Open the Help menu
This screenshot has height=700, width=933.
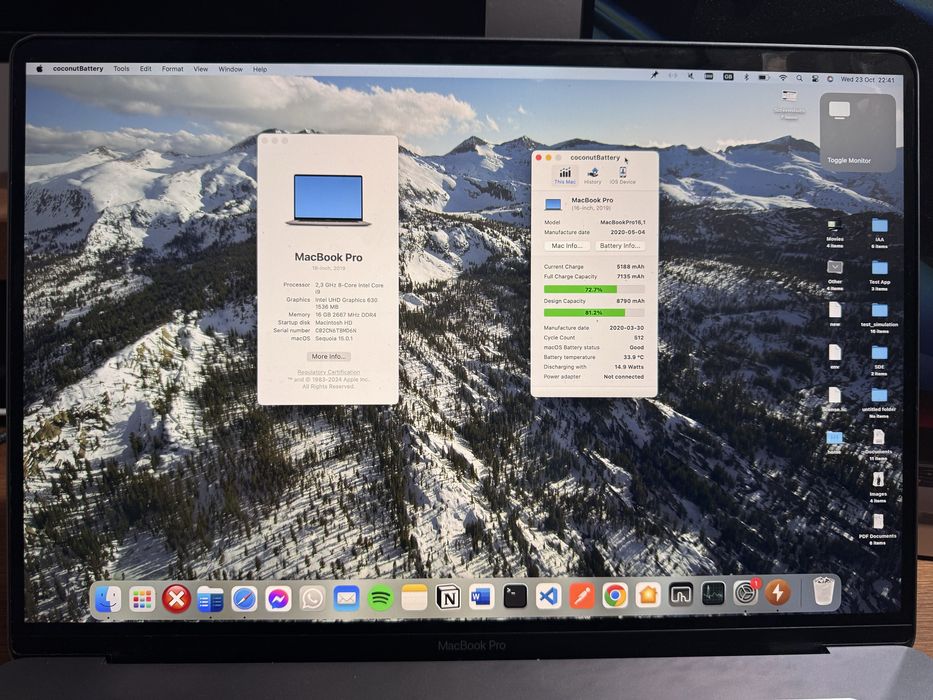(260, 69)
